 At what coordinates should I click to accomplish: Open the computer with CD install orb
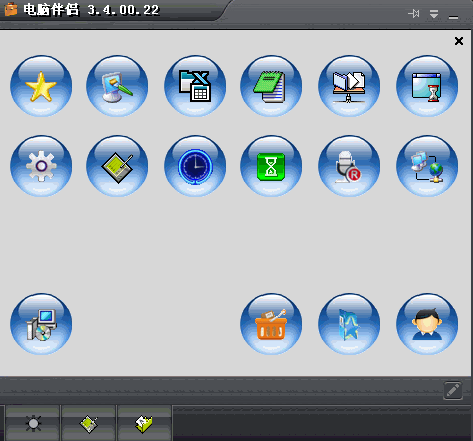coord(41,324)
